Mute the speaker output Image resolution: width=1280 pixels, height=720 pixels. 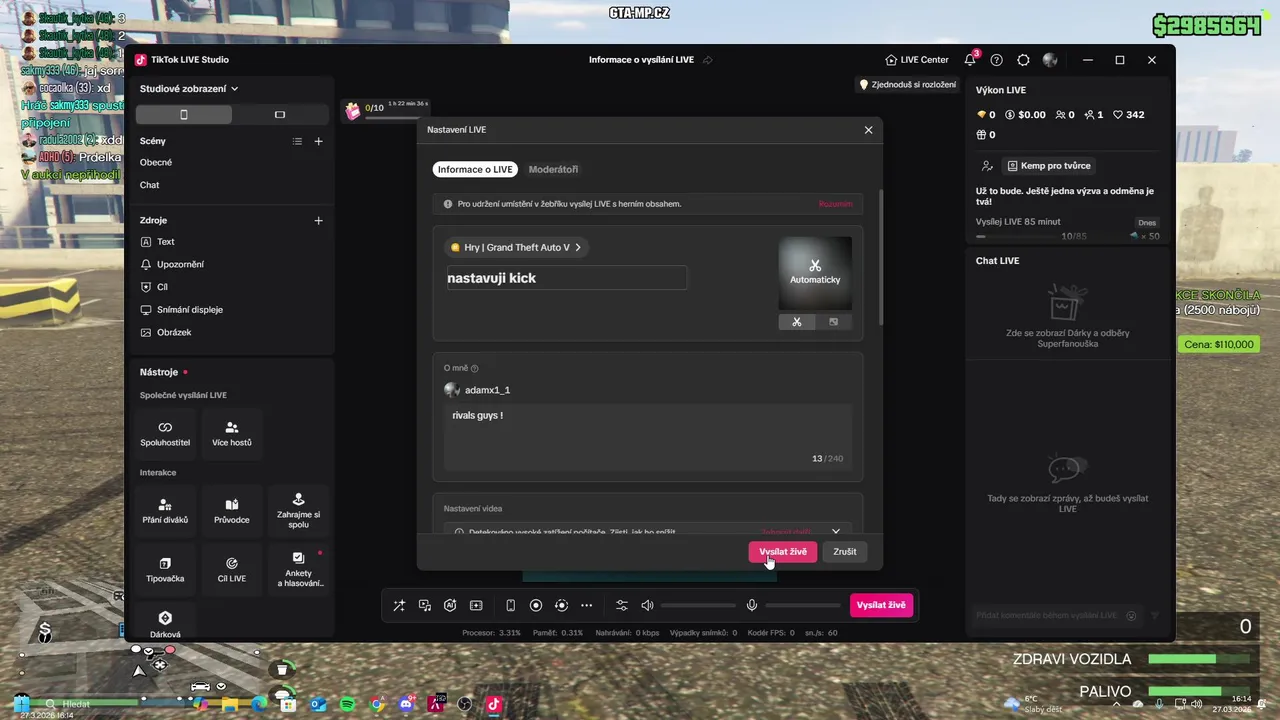pyautogui.click(x=647, y=605)
